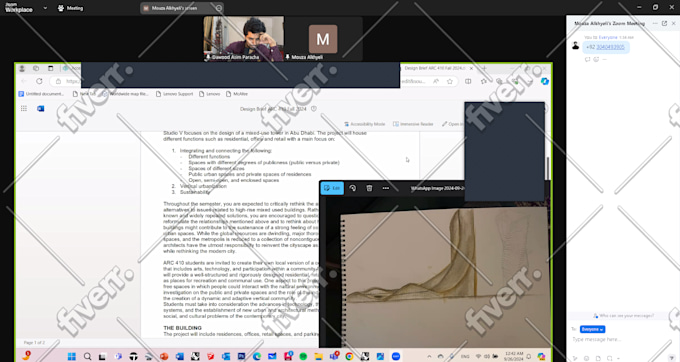Open the Everyone recipient dropdown
Viewport: 680px width, 362px height.
pyautogui.click(x=592, y=329)
